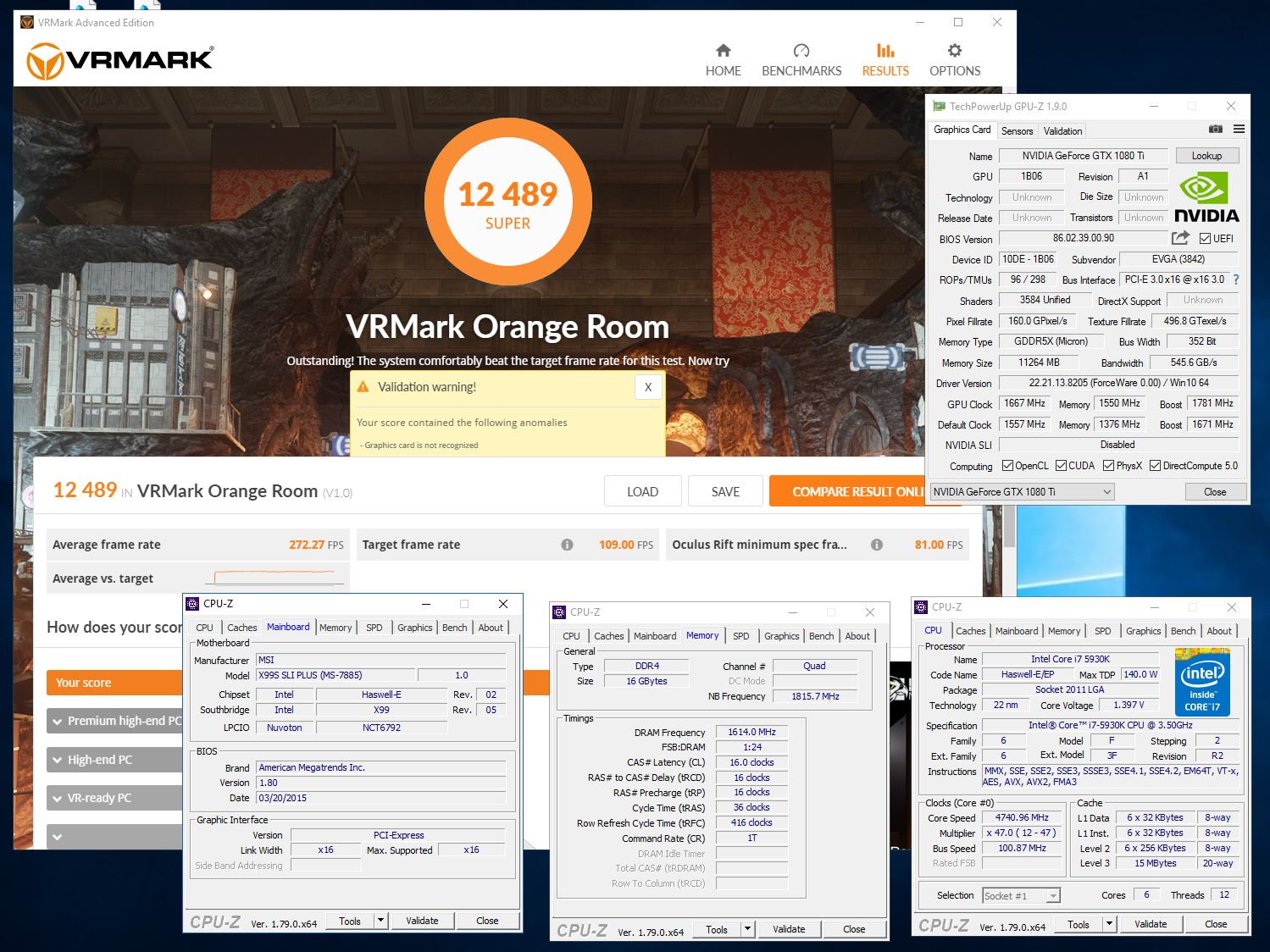1270x952 pixels.
Task: Click the CPU-Z Memory window title icon
Action: (x=559, y=612)
